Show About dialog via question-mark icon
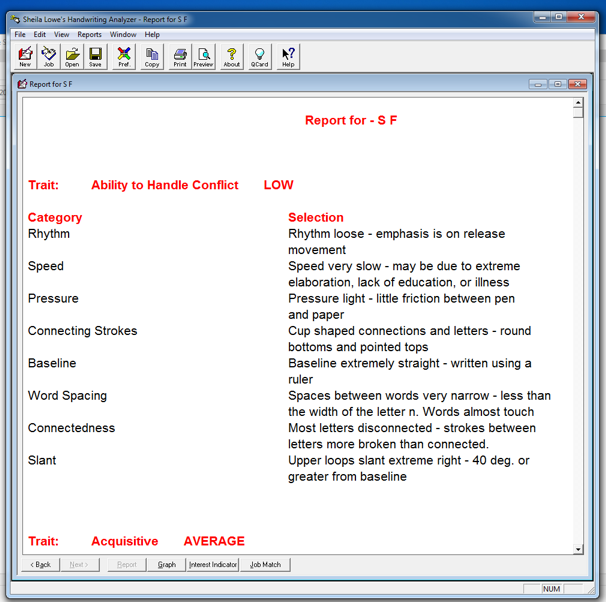This screenshot has width=606, height=602. click(232, 57)
